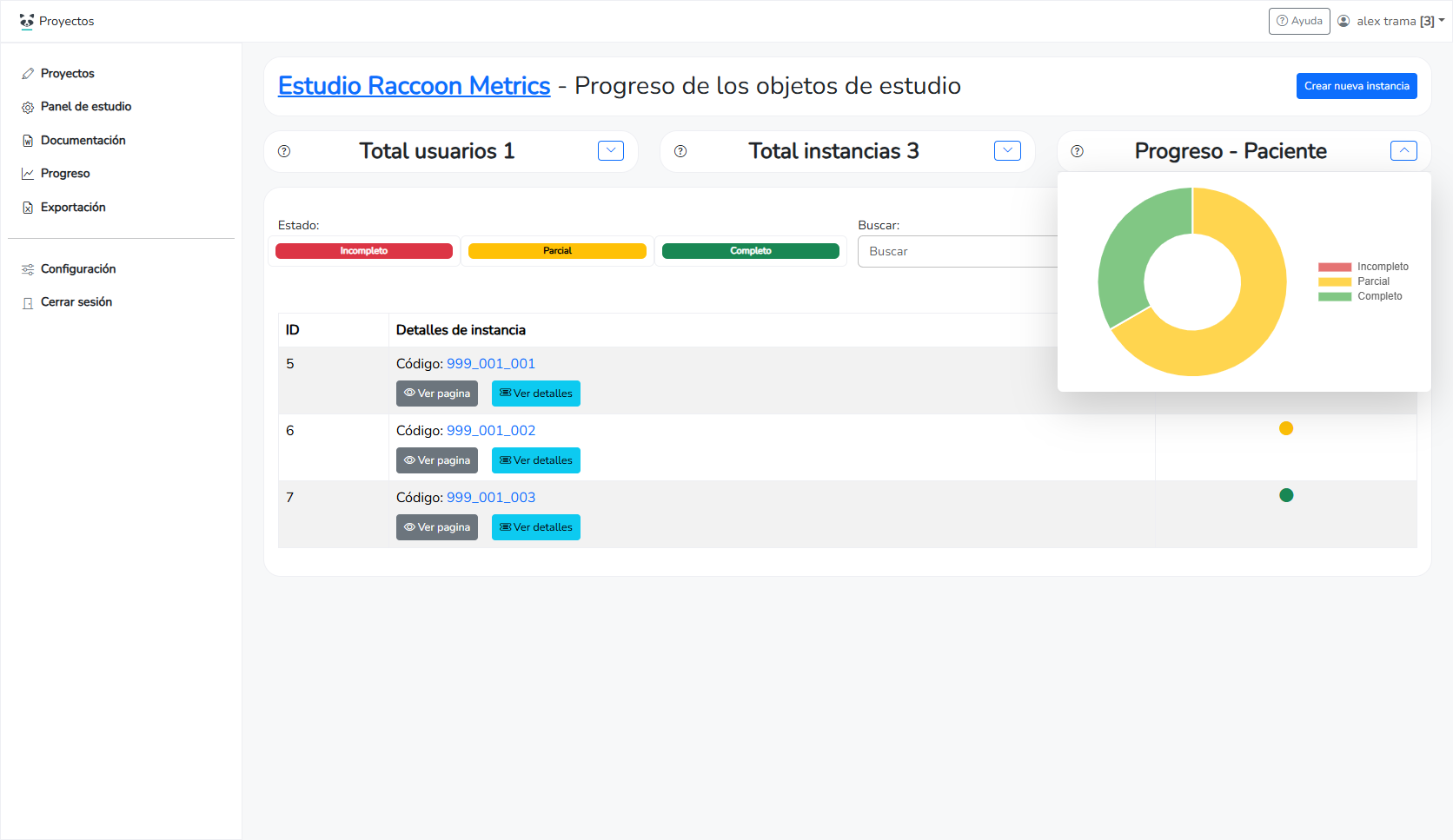Viewport: 1453px width, 840px height.
Task: Click help icon on Total instancias card
Action: tap(680, 151)
